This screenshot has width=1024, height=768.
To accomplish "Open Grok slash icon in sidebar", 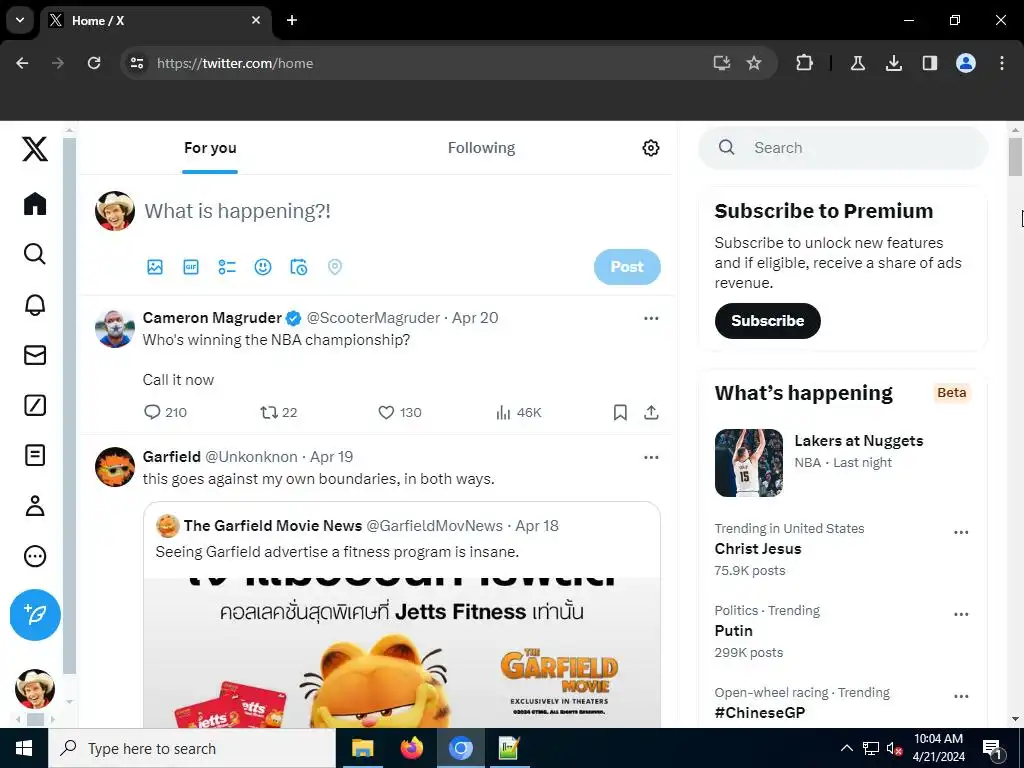I will coord(35,405).
